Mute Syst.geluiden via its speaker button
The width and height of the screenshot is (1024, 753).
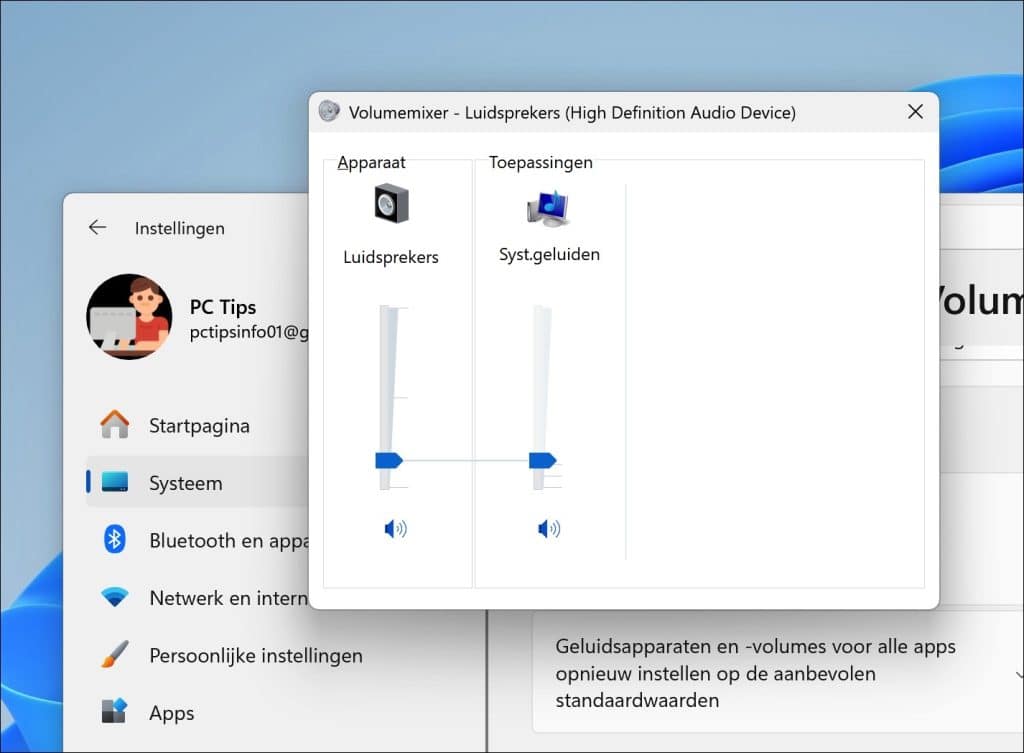549,529
